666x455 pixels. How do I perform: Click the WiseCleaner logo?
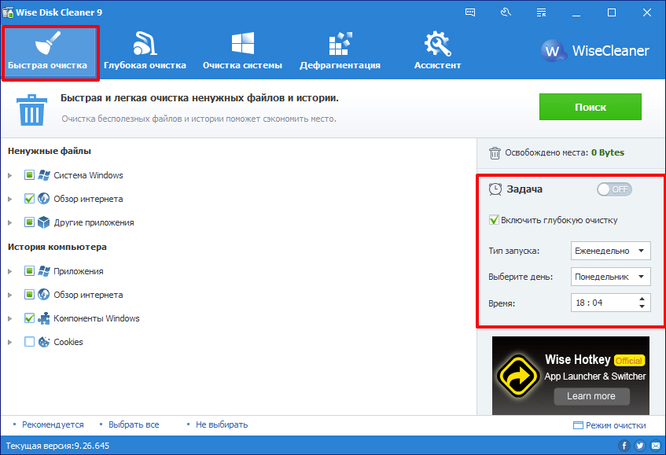(x=595, y=51)
